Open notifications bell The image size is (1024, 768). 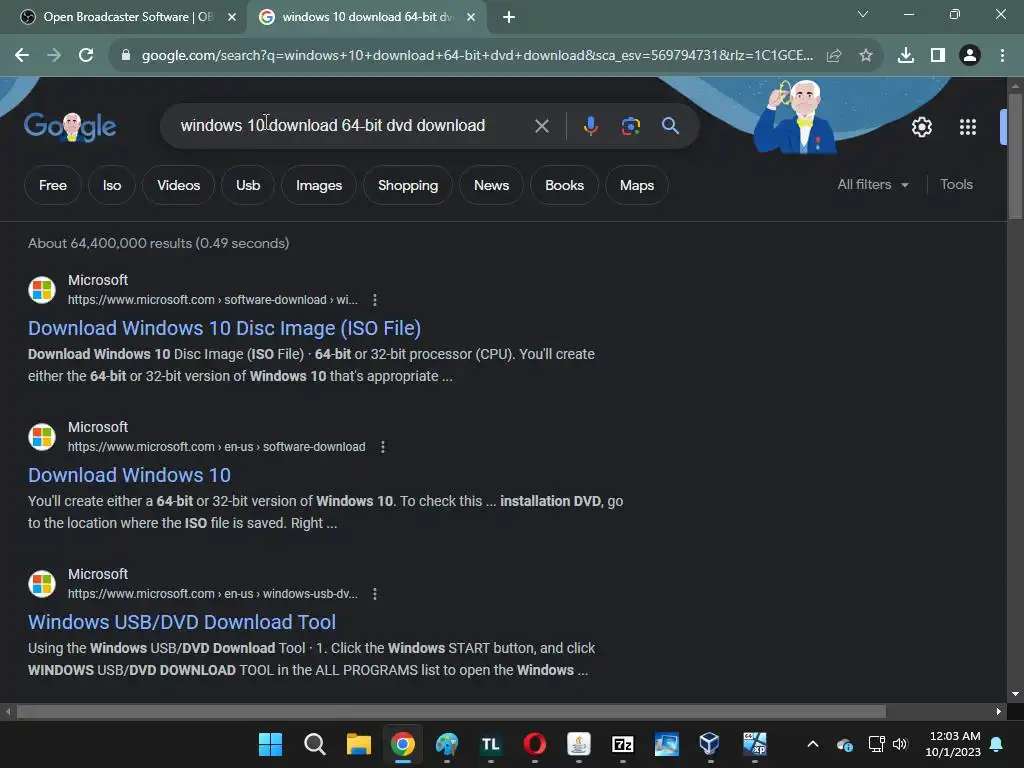[x=997, y=744]
